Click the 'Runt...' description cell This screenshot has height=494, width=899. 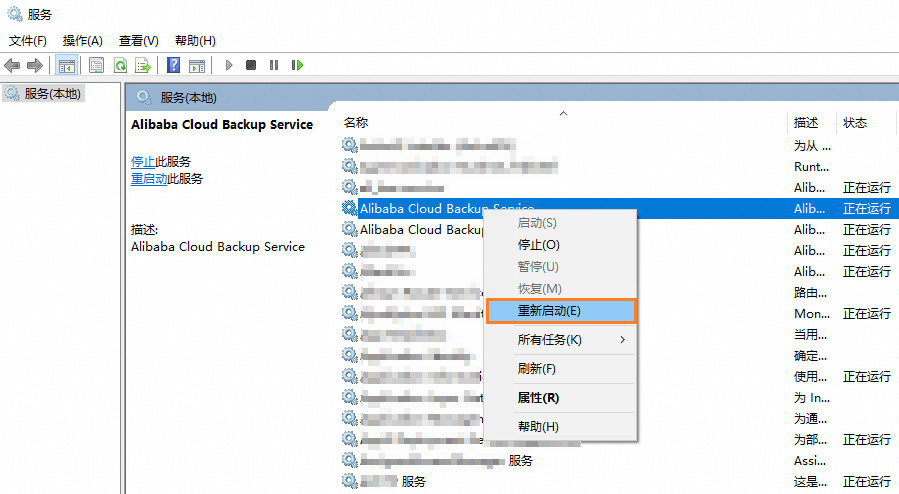811,167
